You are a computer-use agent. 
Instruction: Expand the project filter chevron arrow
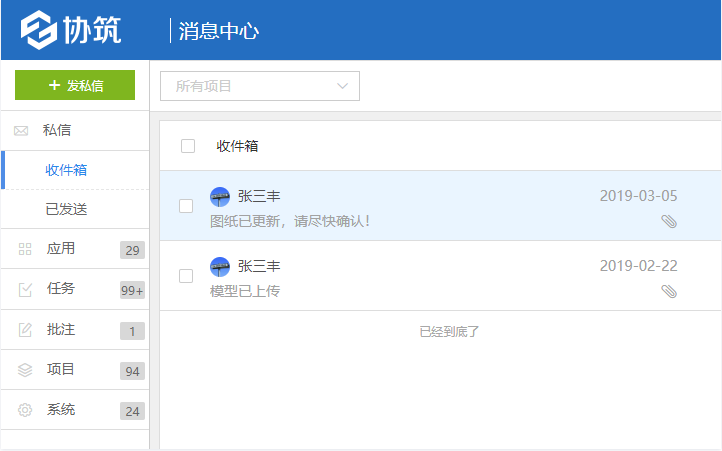[x=342, y=86]
